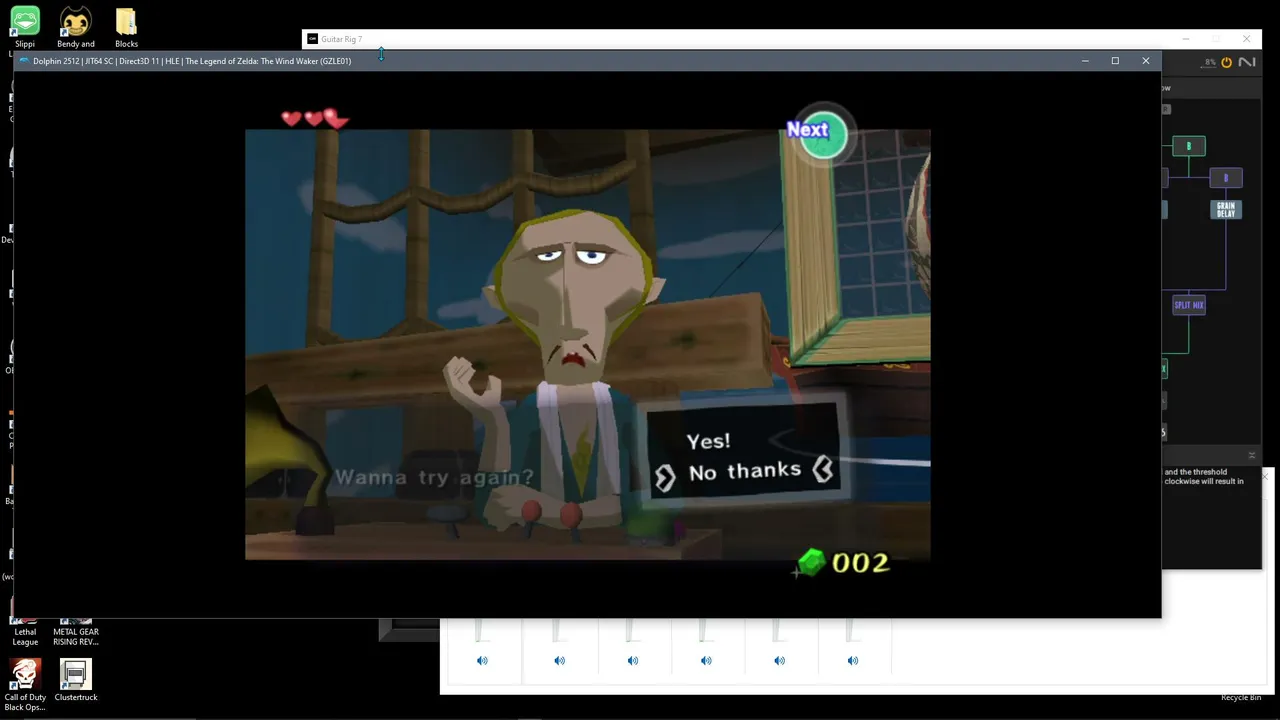Minimize the Dolphin emulator window

[1085, 61]
